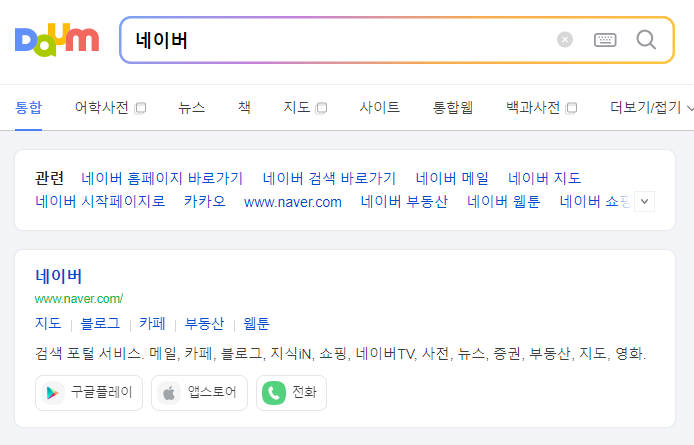The image size is (694, 445).
Task: Click the 전화 button
Action: tap(291, 393)
